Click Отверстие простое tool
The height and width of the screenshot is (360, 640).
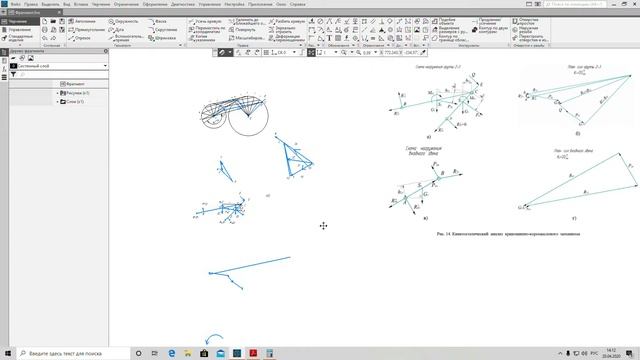click(527, 21)
